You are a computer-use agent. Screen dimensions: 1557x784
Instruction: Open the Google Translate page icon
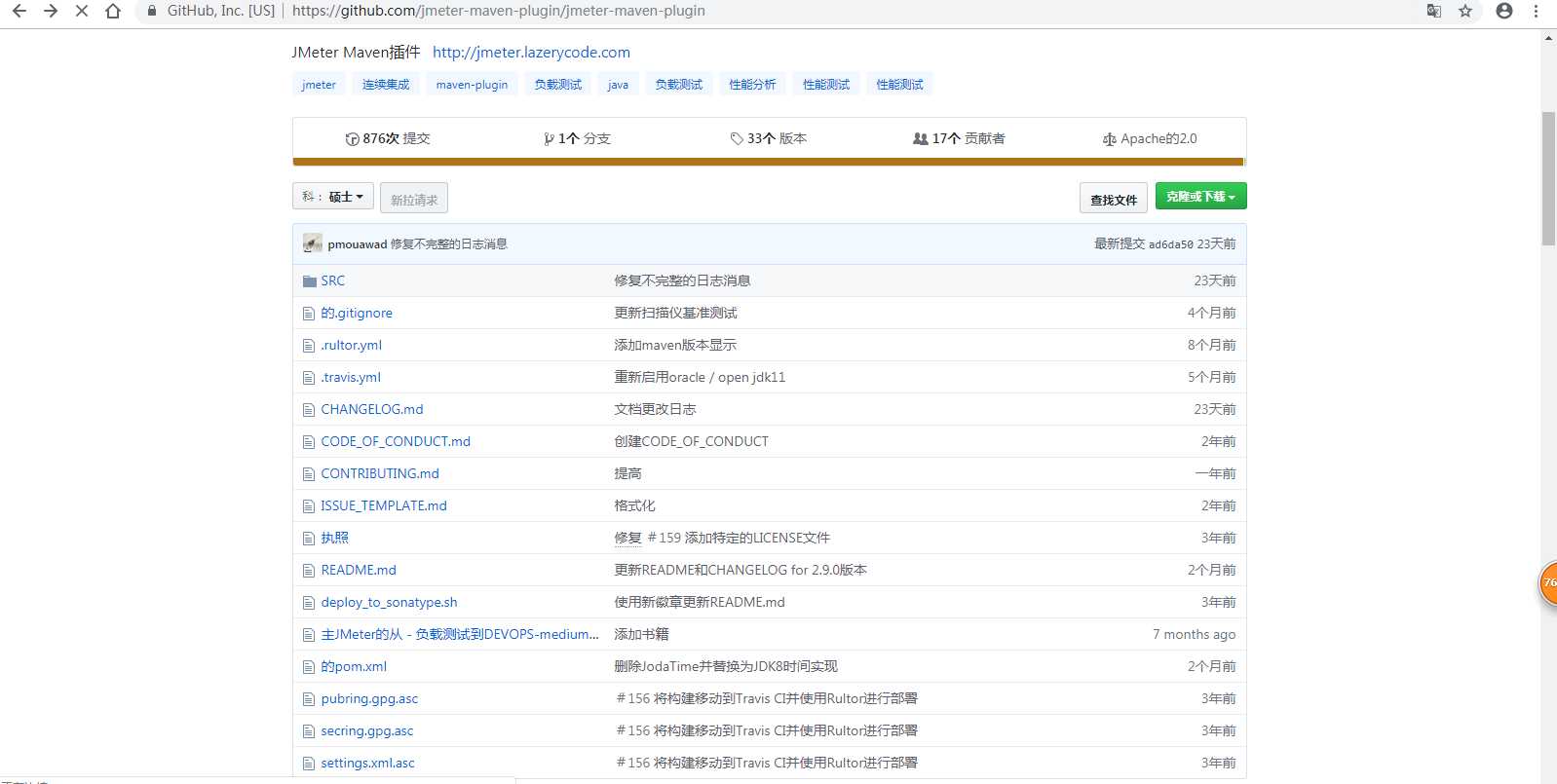pos(1433,11)
